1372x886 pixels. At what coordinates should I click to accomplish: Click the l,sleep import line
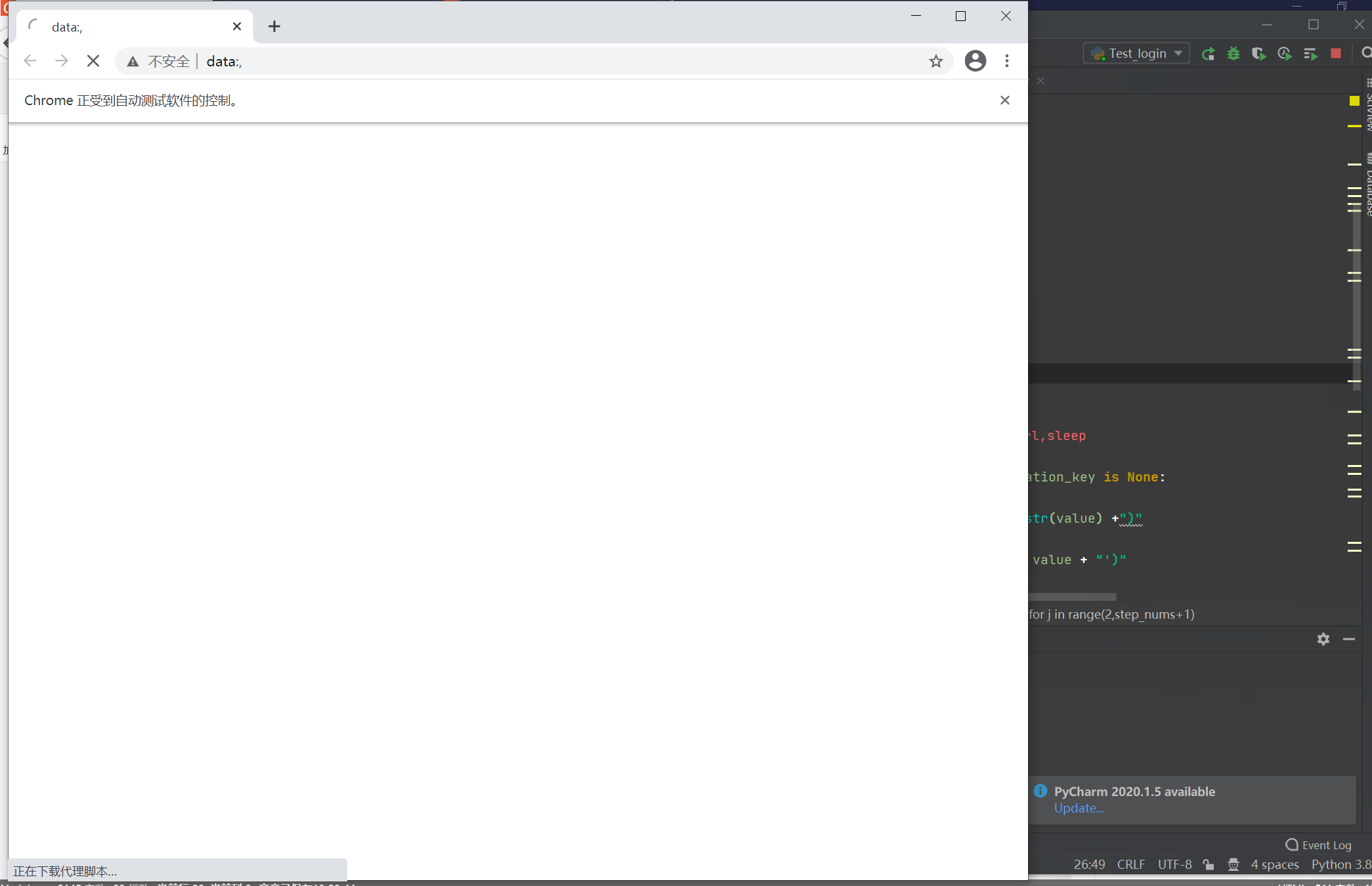pos(1058,436)
